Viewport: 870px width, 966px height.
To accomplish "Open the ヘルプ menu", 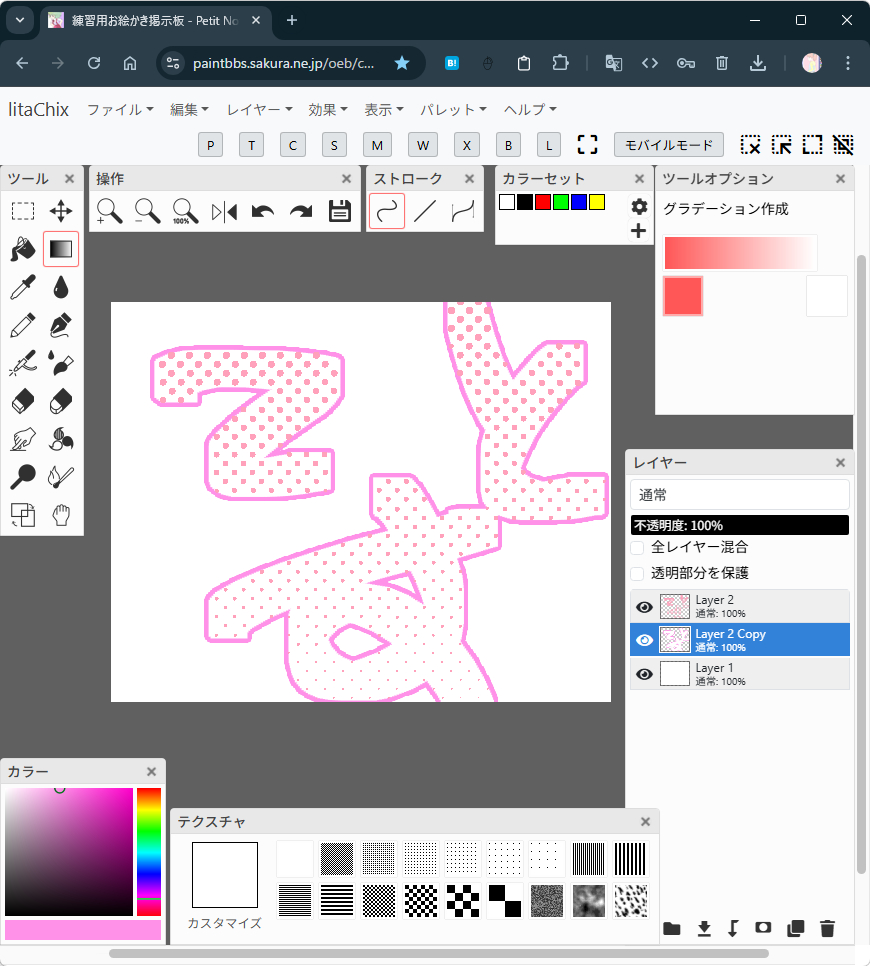I will [530, 109].
